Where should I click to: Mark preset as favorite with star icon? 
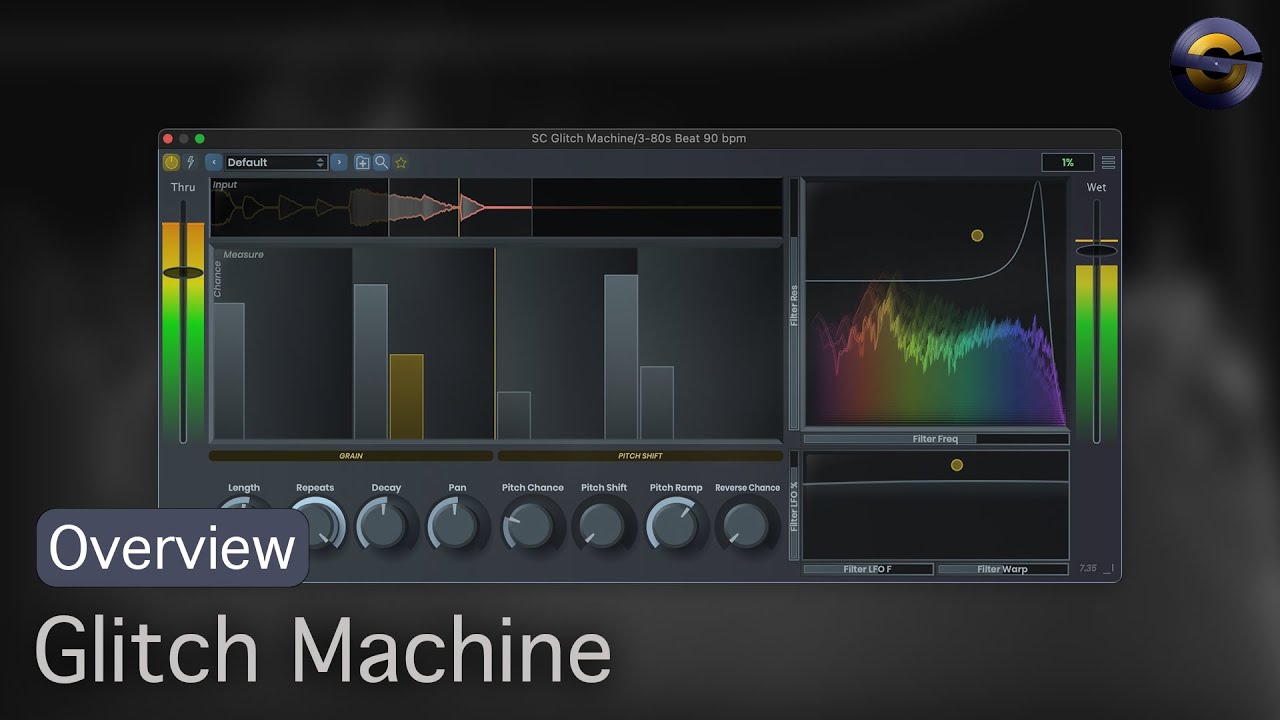(x=401, y=162)
